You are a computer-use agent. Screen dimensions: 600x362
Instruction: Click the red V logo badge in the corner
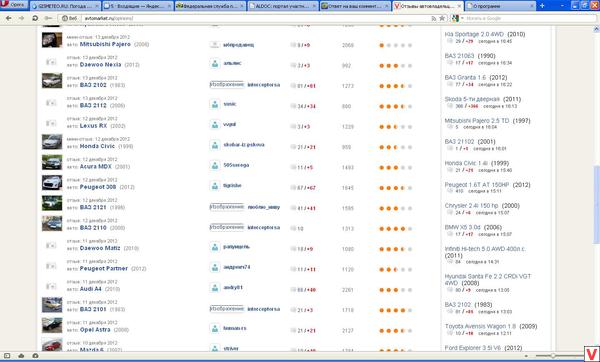click(x=592, y=354)
